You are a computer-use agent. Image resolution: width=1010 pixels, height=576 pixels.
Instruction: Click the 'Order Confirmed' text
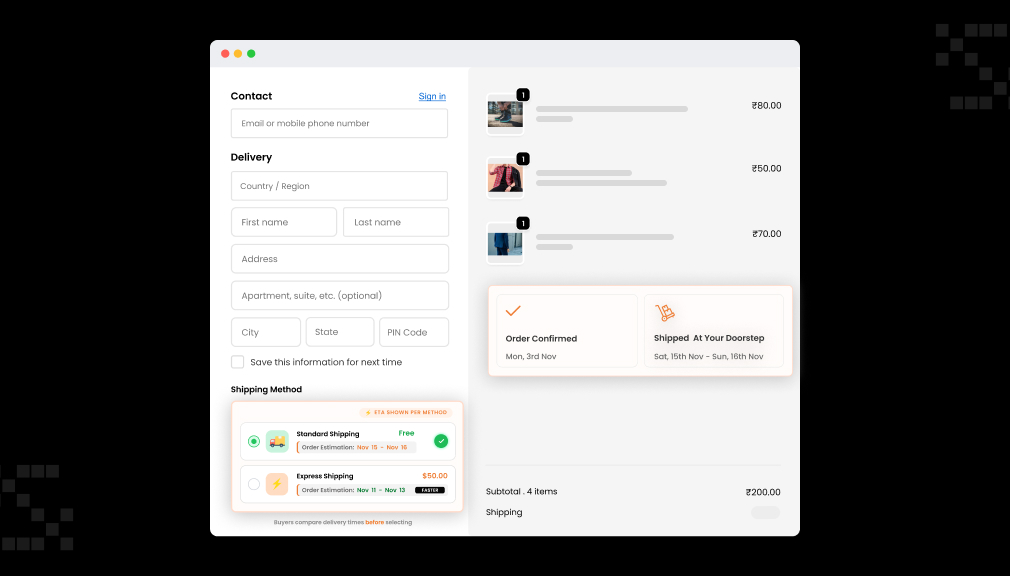point(541,338)
